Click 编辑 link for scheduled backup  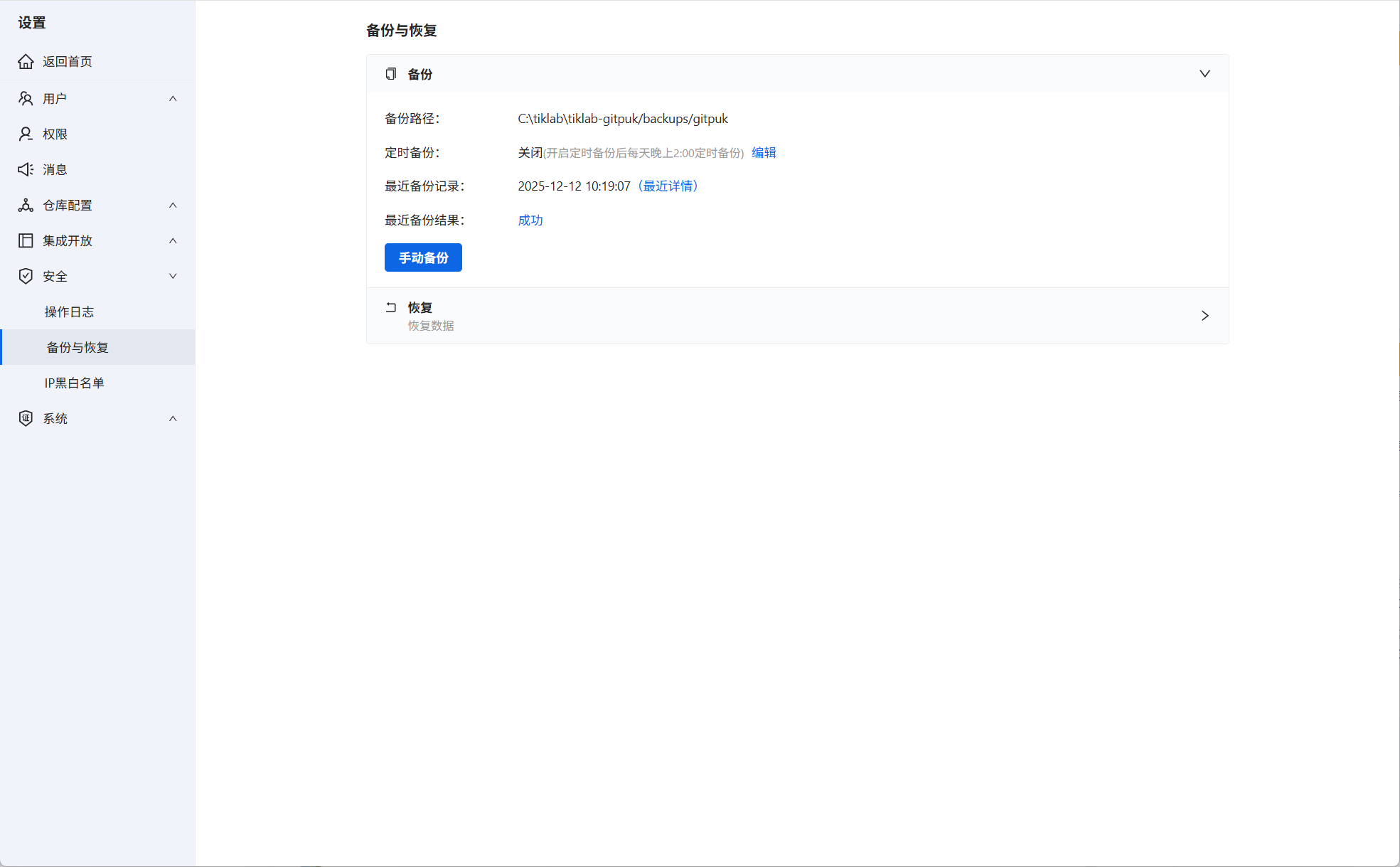pyautogui.click(x=764, y=153)
